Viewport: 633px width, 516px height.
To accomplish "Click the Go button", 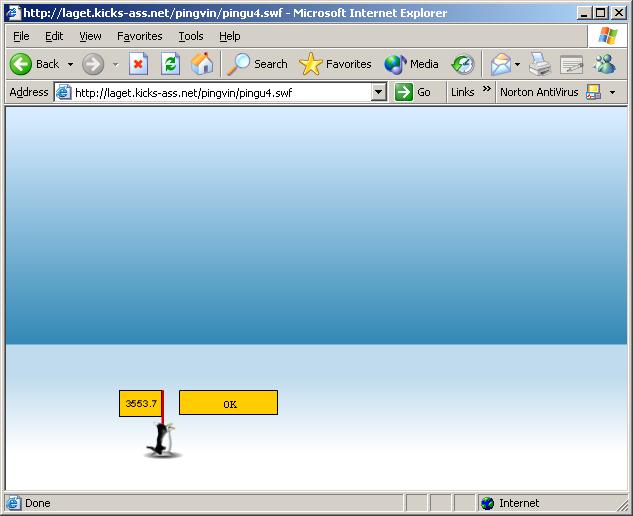I will [x=412, y=92].
